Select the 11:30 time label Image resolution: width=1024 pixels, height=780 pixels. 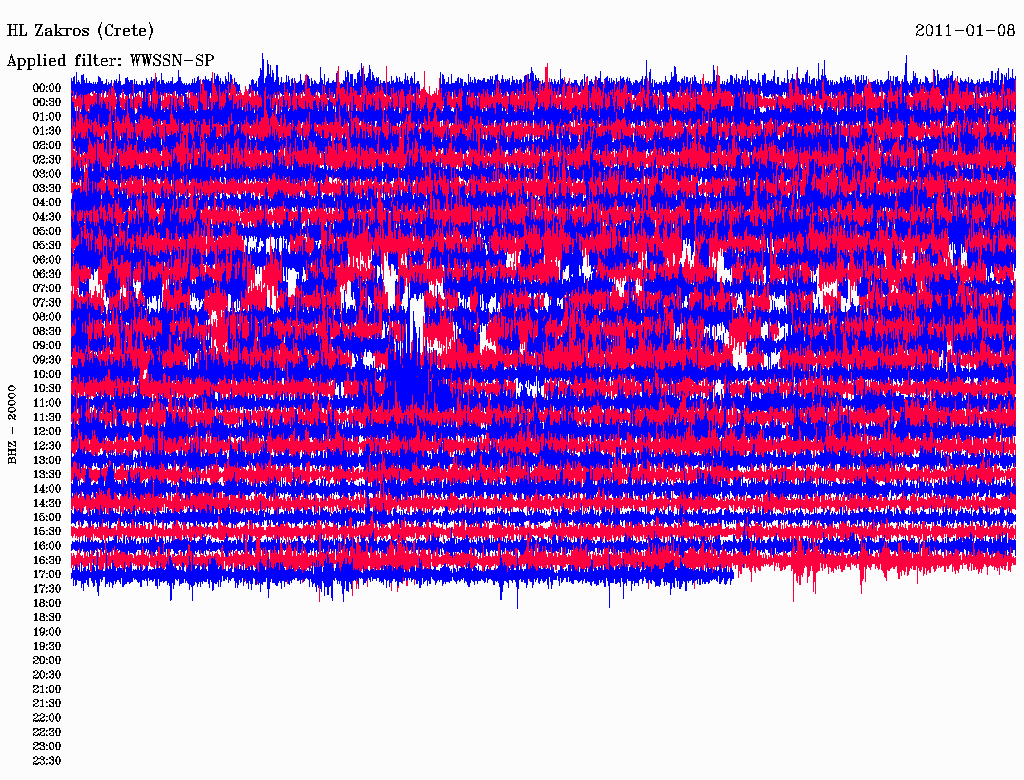(47, 417)
